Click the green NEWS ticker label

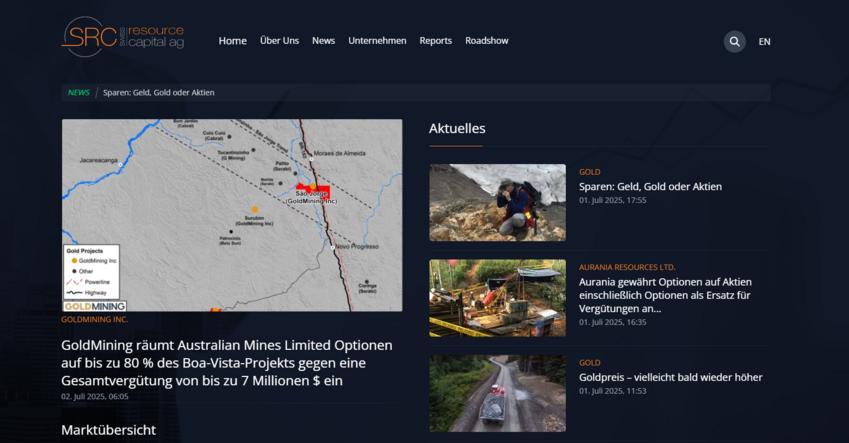point(79,93)
